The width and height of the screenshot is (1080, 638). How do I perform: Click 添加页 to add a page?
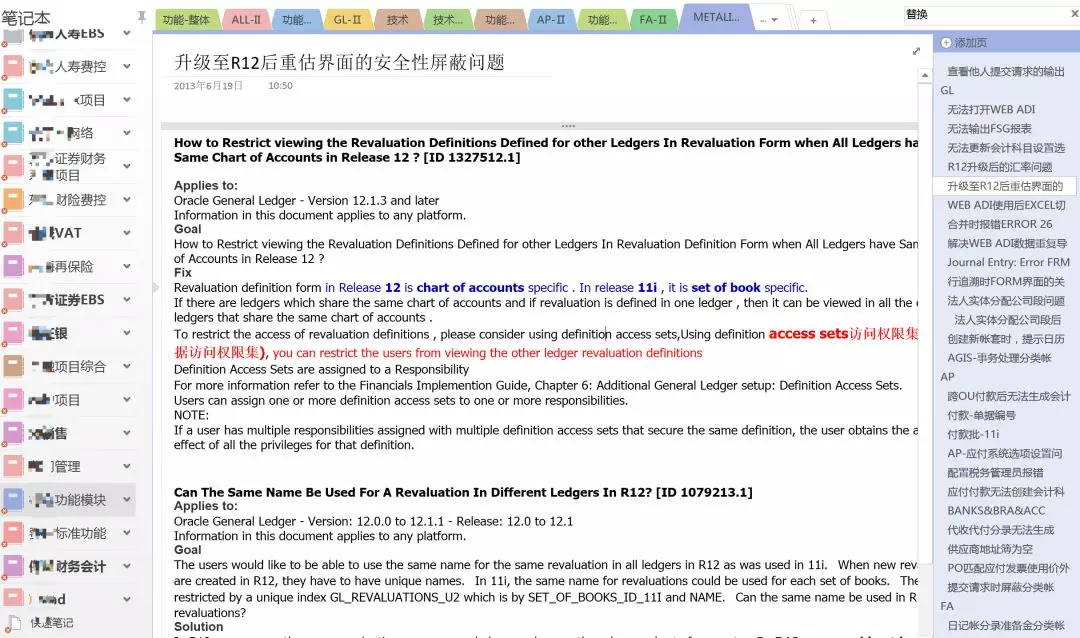969,43
